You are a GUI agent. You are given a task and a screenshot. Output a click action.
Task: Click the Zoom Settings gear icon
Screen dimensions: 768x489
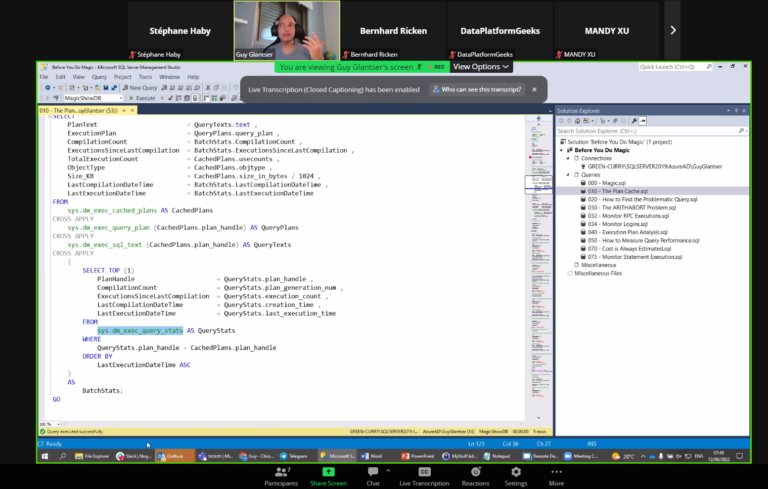pyautogui.click(x=516, y=472)
